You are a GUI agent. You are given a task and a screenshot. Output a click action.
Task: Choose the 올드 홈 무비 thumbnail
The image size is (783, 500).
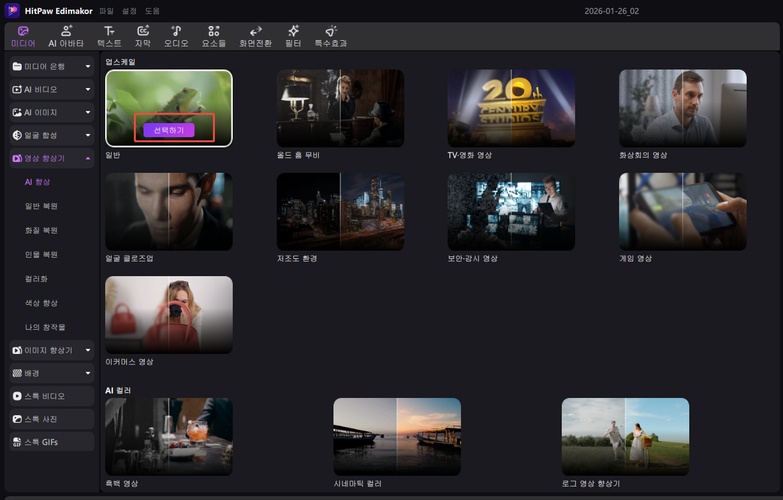click(340, 108)
